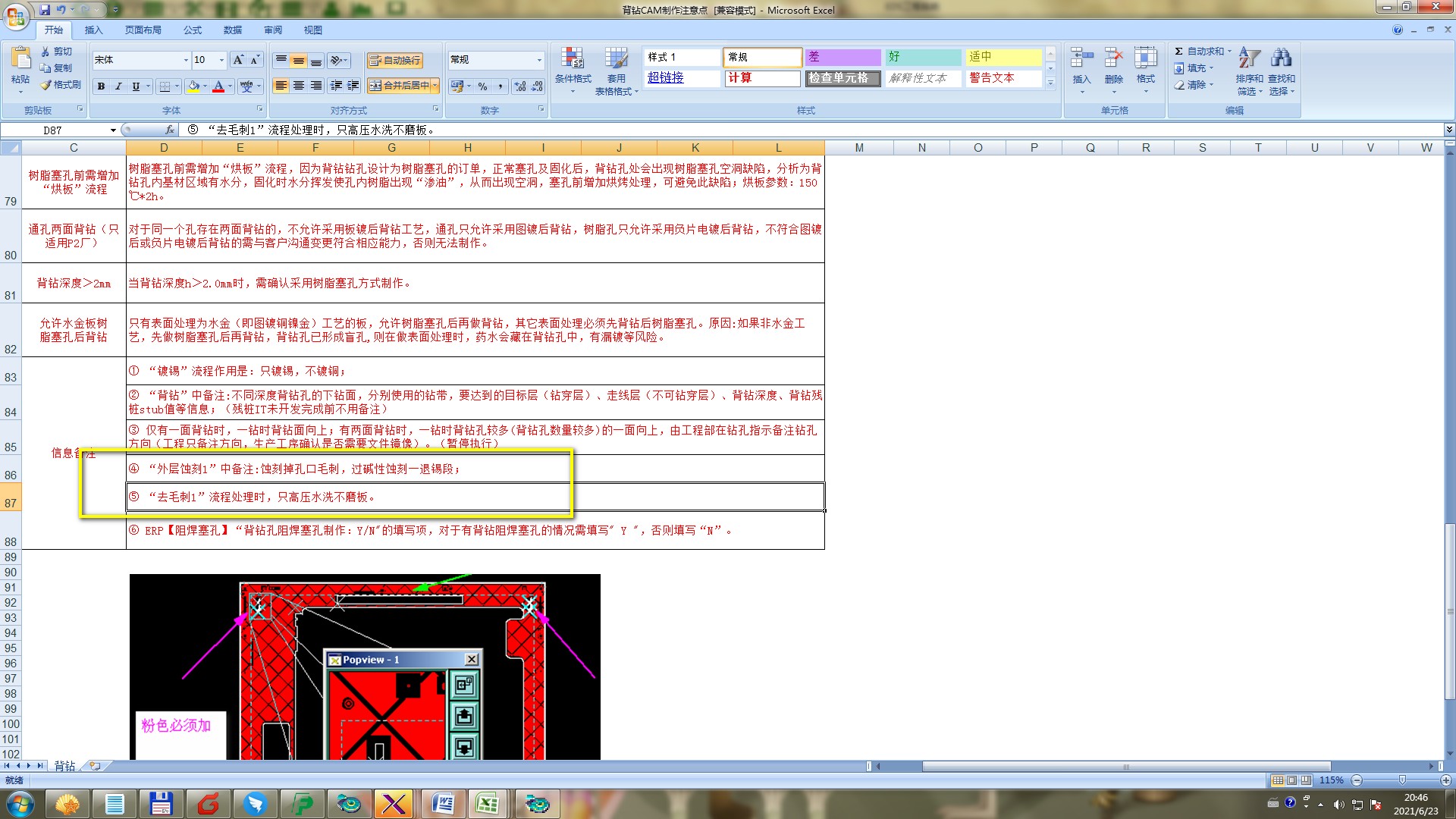Increase font size with grow-font icon
The image size is (1456, 819).
point(238,60)
